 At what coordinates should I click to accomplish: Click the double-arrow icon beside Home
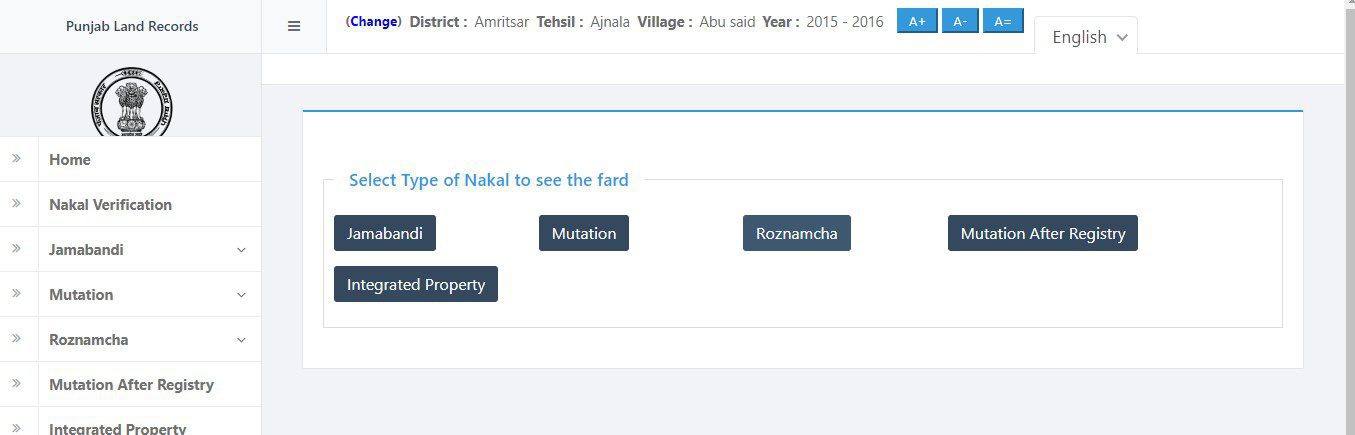[x=17, y=159]
